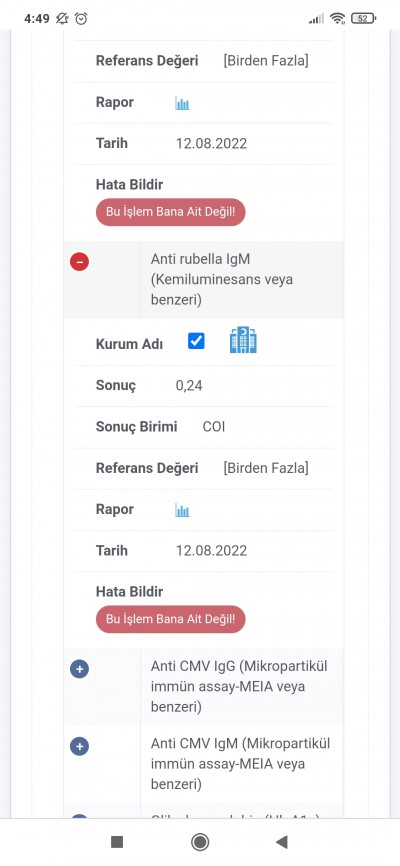The image size is (400, 866).
Task: Tap the alarm clock icon in status bar
Action: pyautogui.click(x=81, y=19)
